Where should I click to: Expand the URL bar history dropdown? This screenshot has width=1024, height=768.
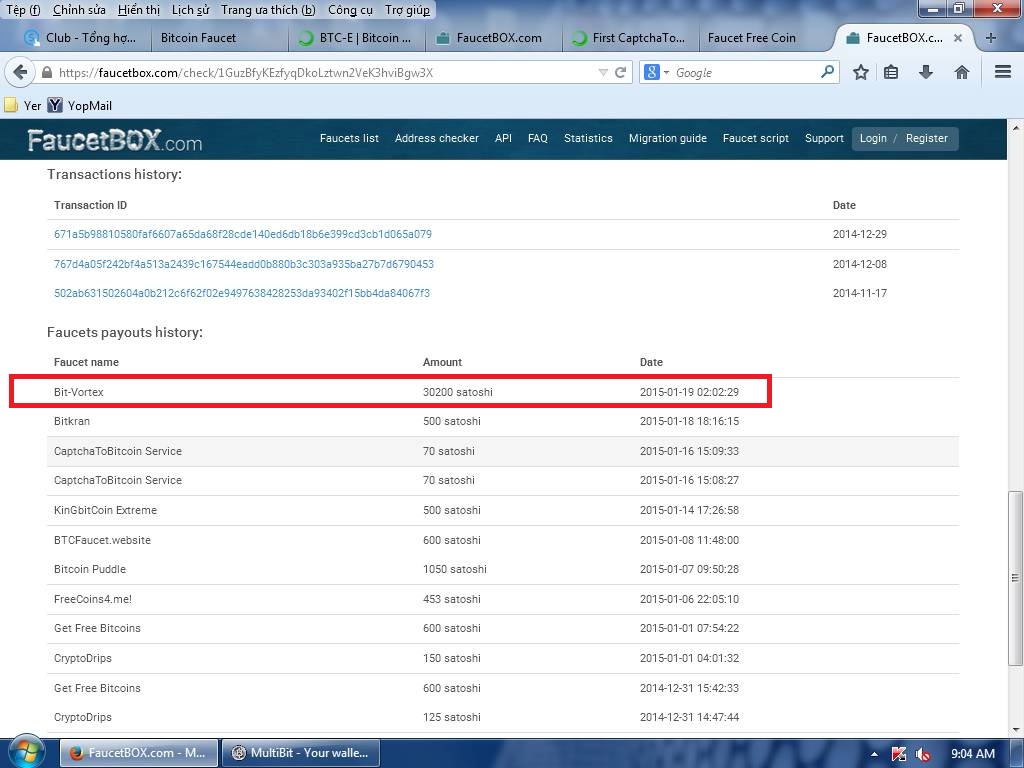click(602, 73)
